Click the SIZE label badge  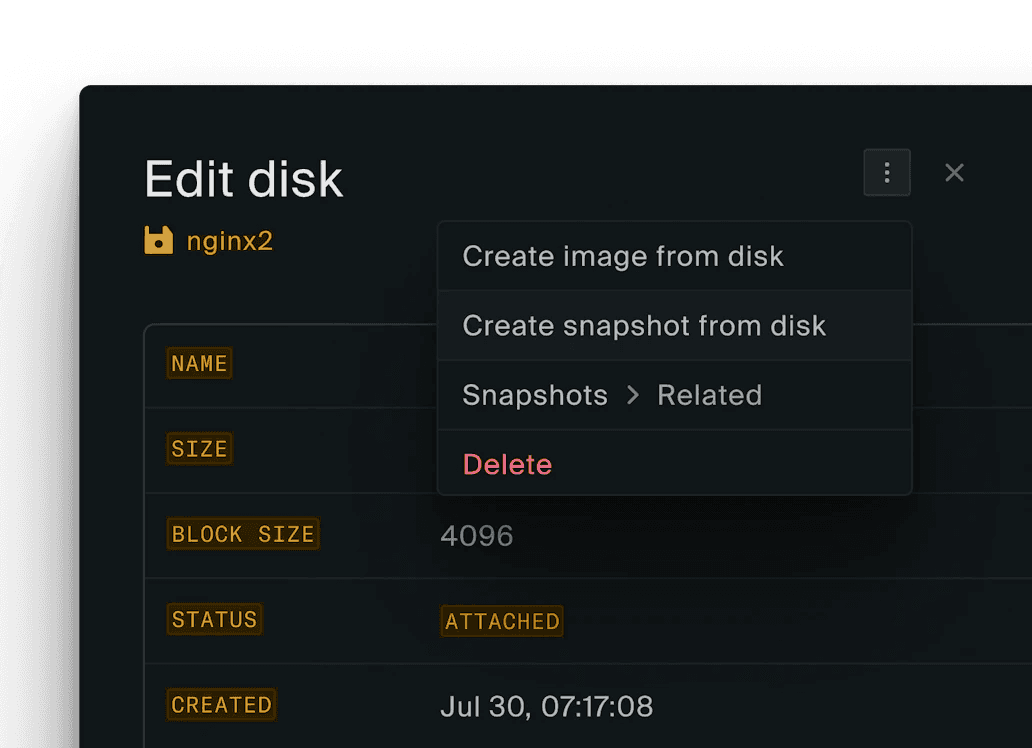199,448
